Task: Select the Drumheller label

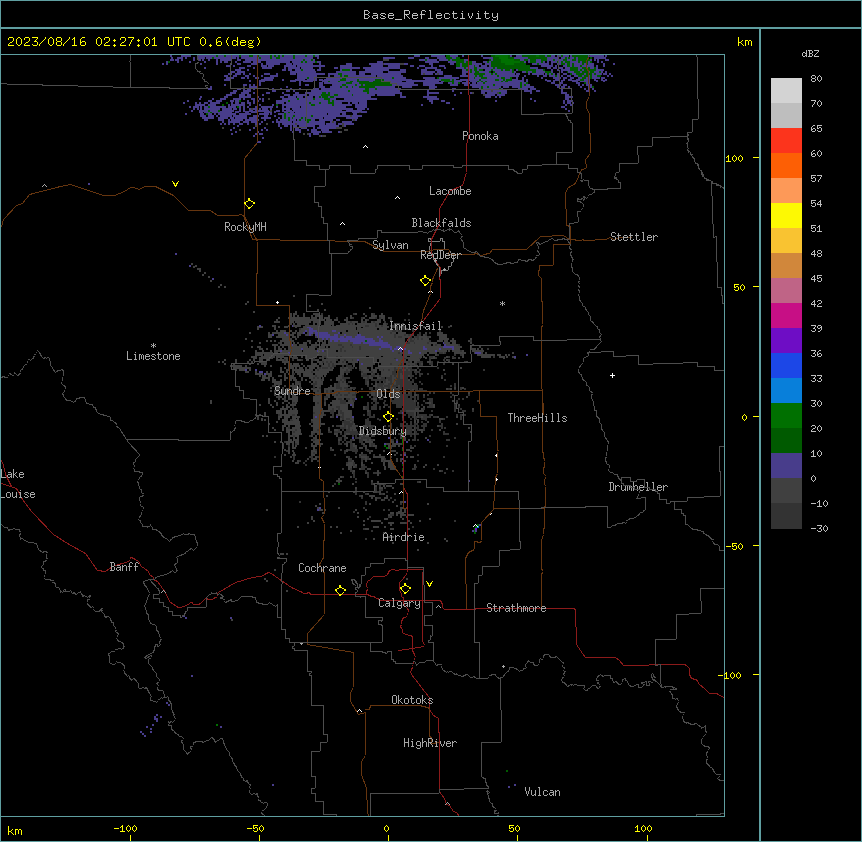Action: 638,487
